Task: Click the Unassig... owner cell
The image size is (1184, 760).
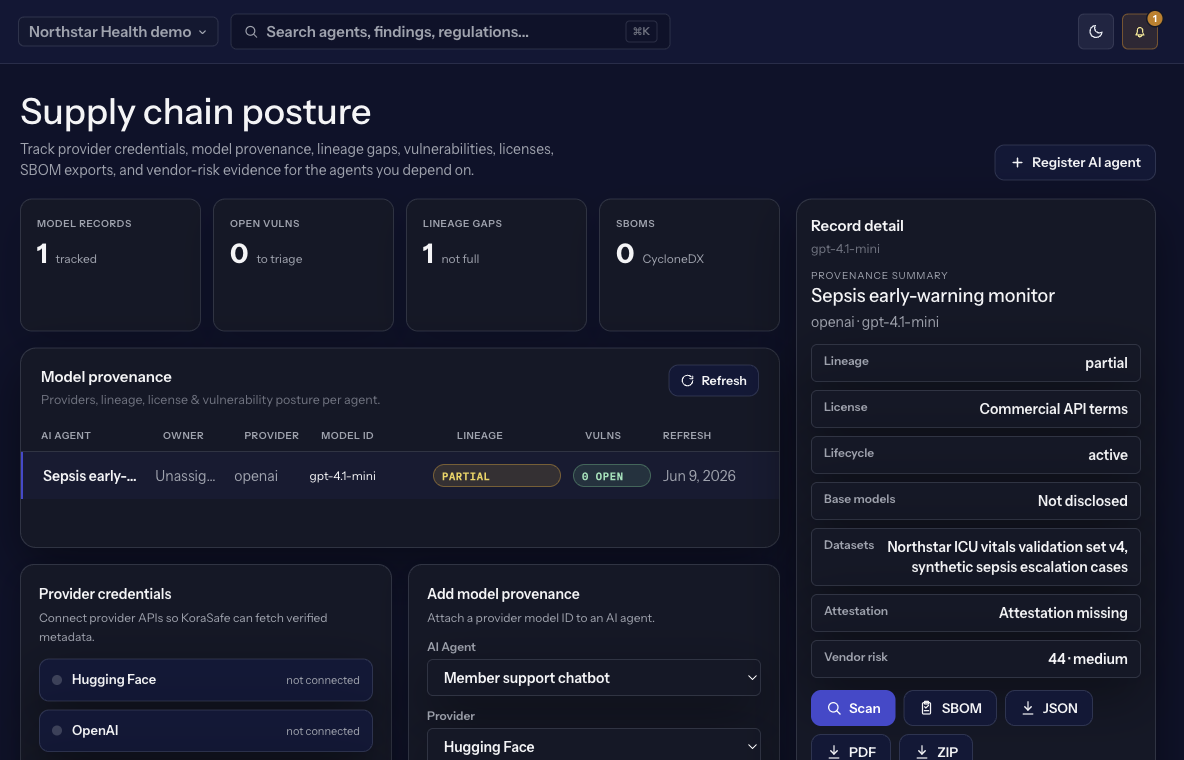Action: [x=185, y=476]
